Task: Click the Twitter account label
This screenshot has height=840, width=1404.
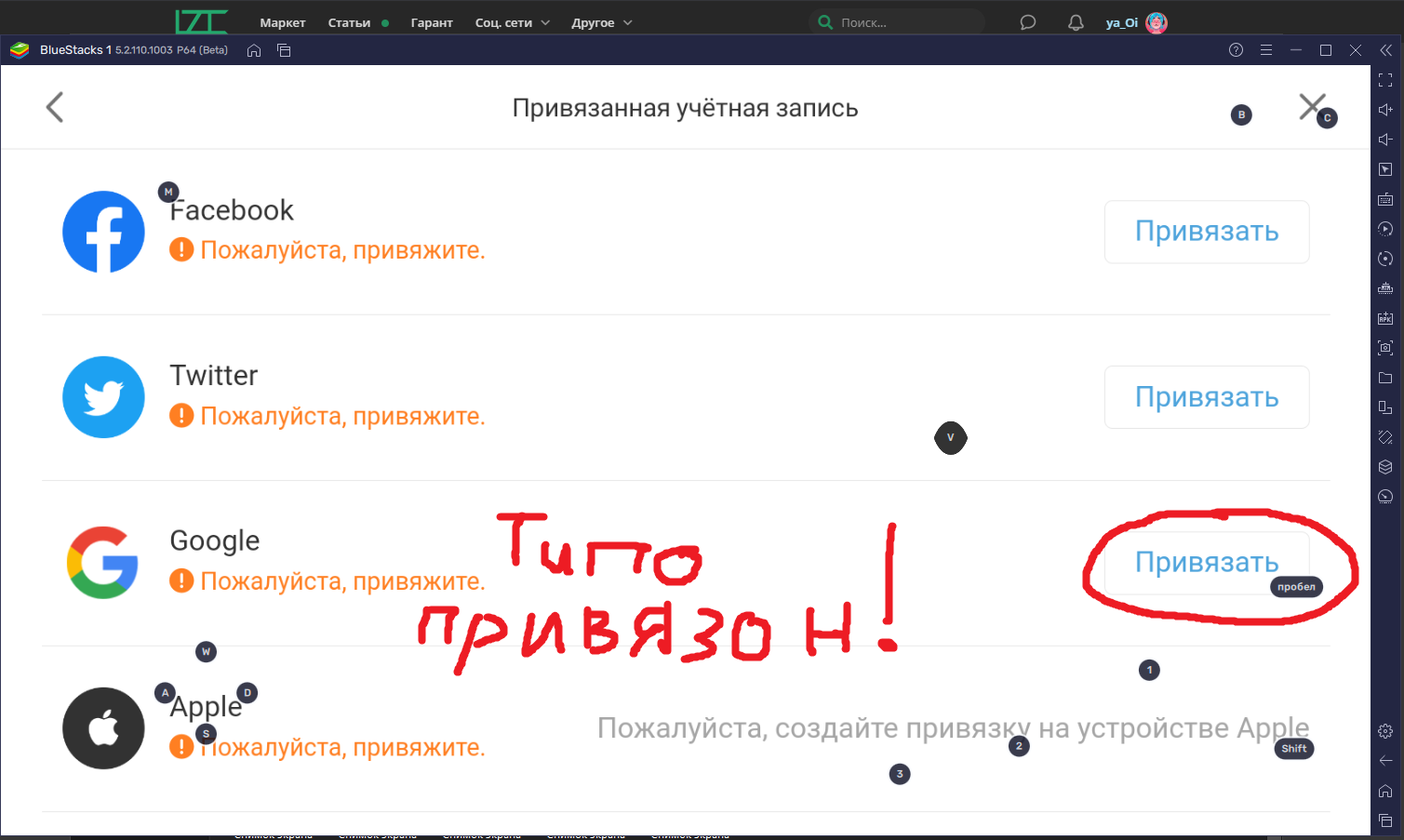Action: click(x=214, y=375)
